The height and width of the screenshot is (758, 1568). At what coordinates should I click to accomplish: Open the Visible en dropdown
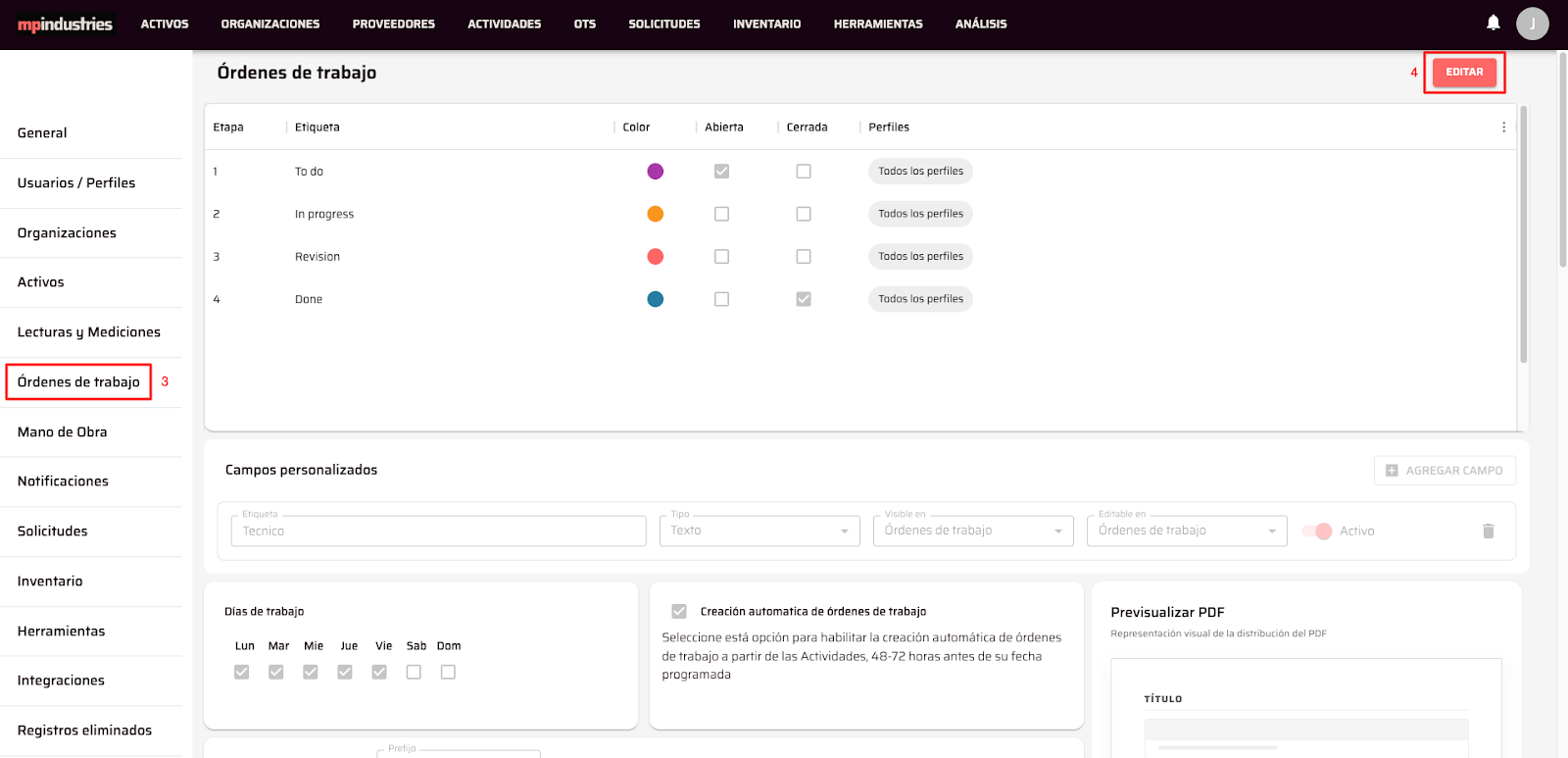tap(972, 531)
